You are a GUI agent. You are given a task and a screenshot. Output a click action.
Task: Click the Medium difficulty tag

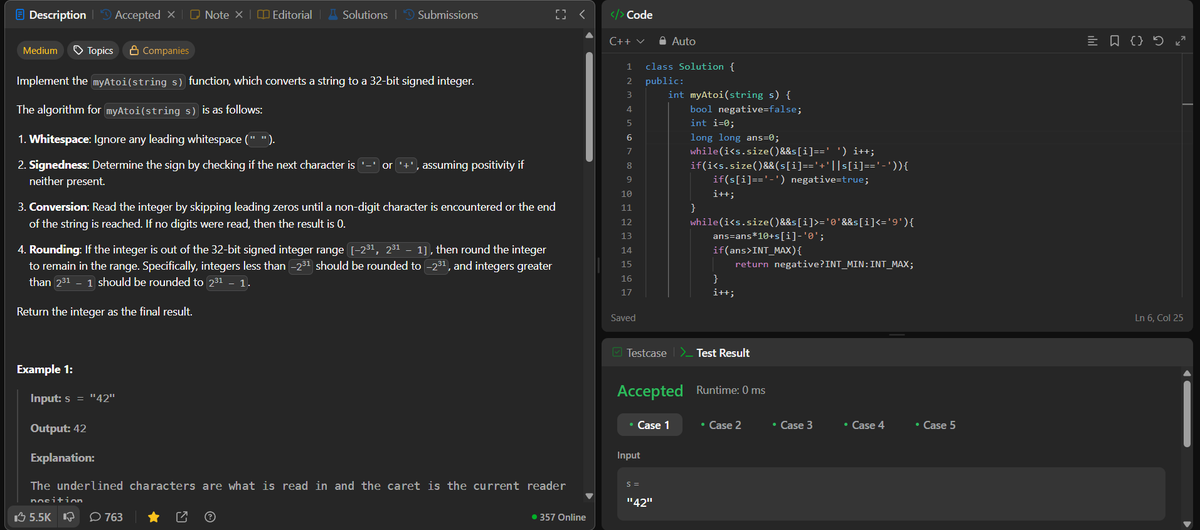pos(40,50)
